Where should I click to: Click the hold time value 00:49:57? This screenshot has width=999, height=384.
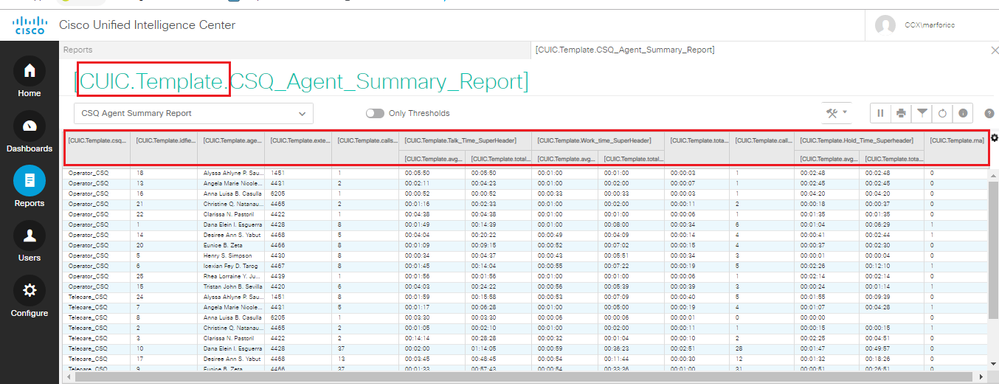[x=877, y=349]
